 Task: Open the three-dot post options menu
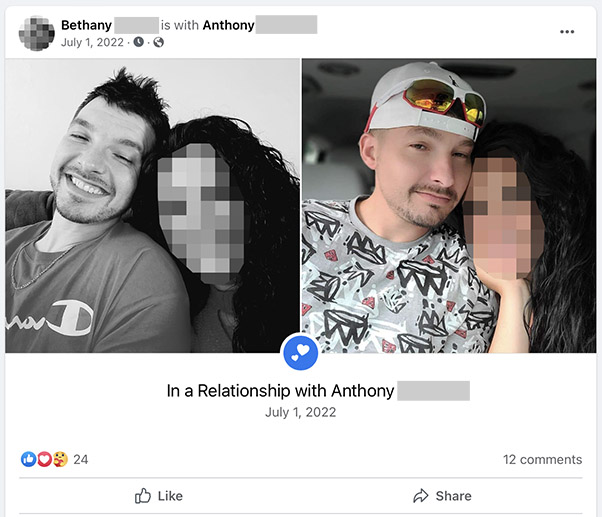coord(567,31)
